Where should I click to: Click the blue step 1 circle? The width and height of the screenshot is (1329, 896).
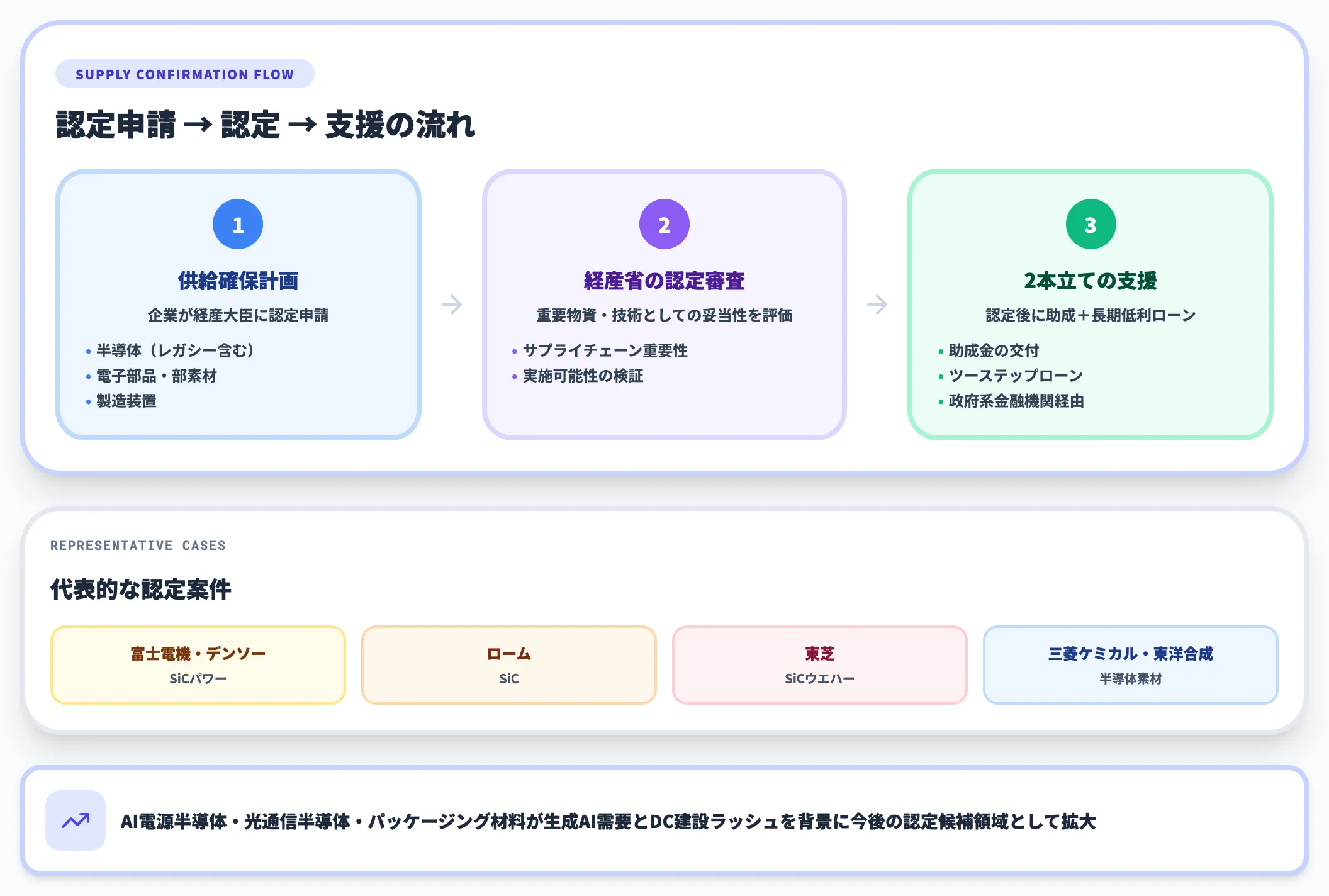coord(238,225)
